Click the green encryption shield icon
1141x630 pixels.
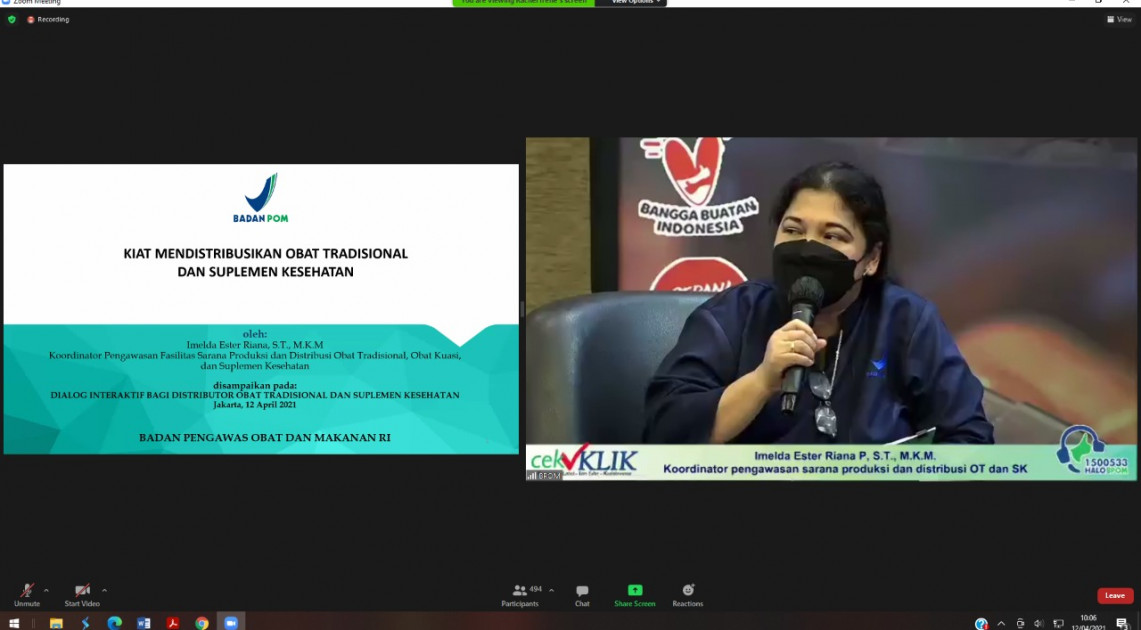(12, 19)
